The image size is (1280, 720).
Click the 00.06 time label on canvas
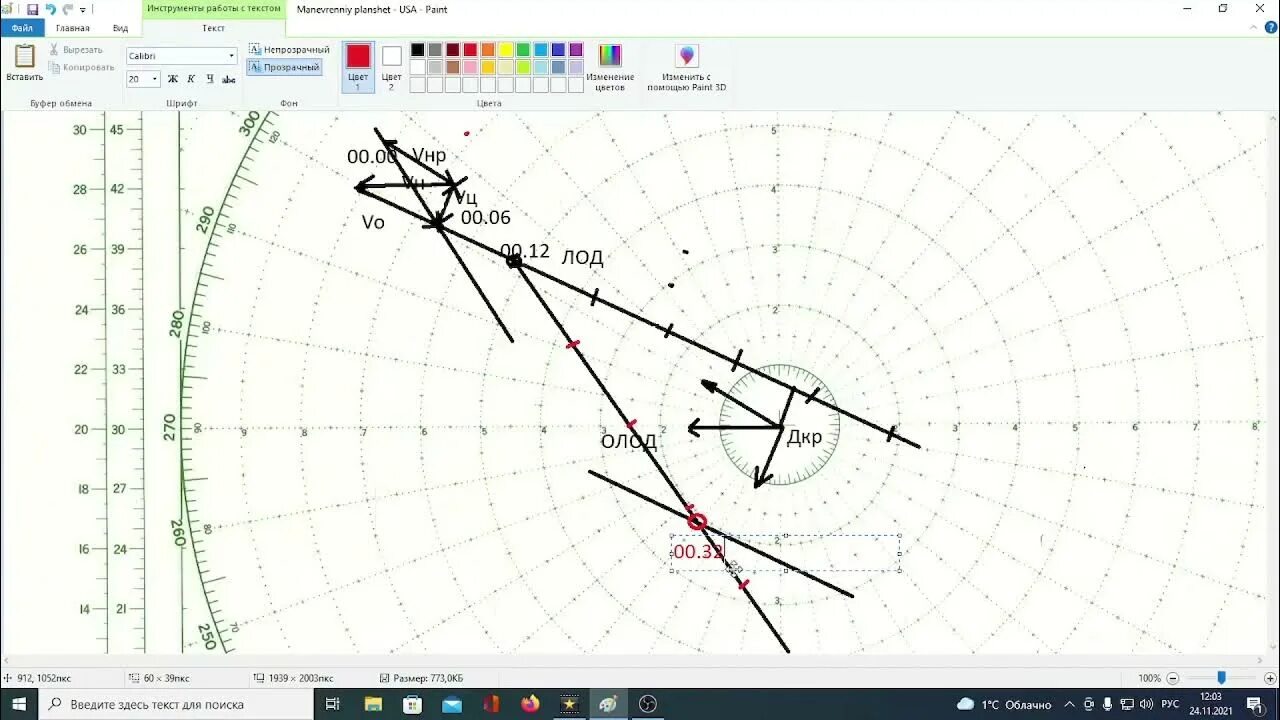(x=486, y=217)
